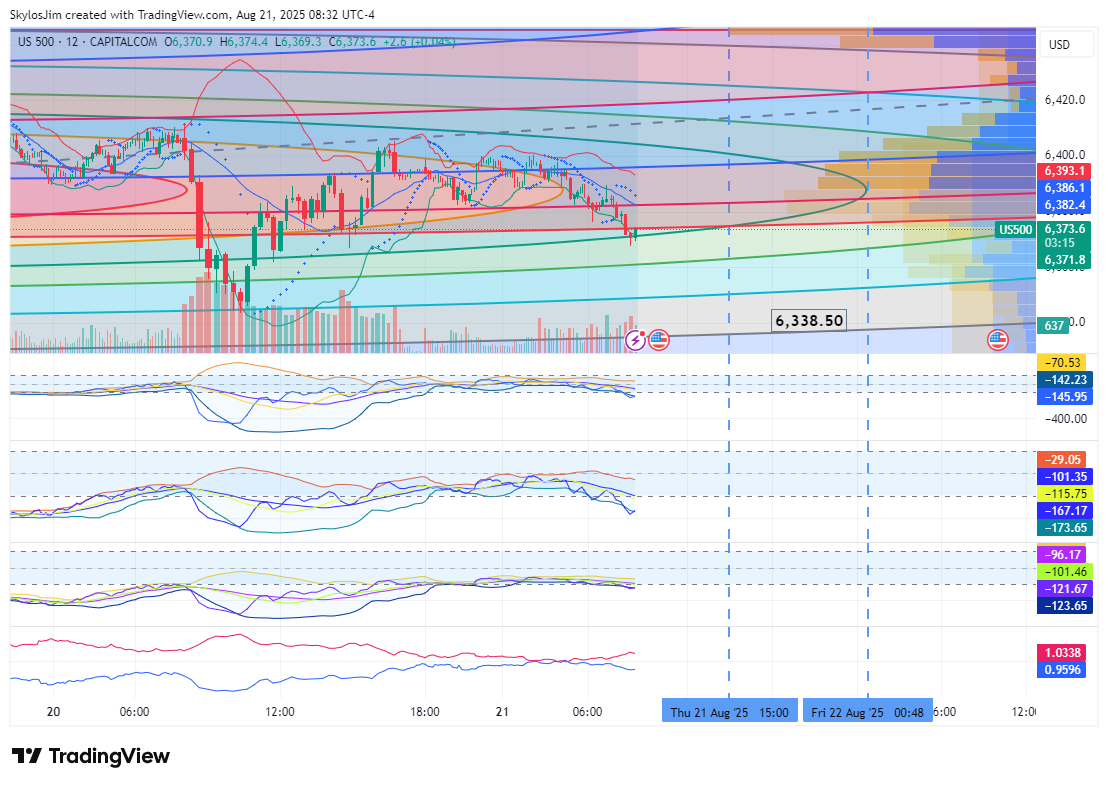Click the blue 6,386.1 price axis label
1108x786 pixels.
tap(1065, 188)
